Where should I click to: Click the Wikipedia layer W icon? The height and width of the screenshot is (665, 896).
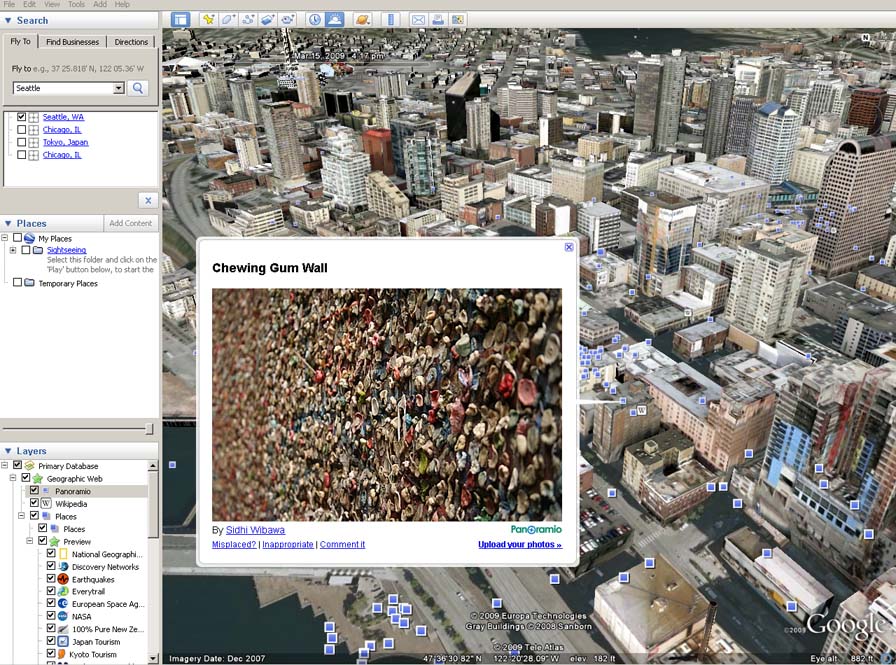pos(46,503)
